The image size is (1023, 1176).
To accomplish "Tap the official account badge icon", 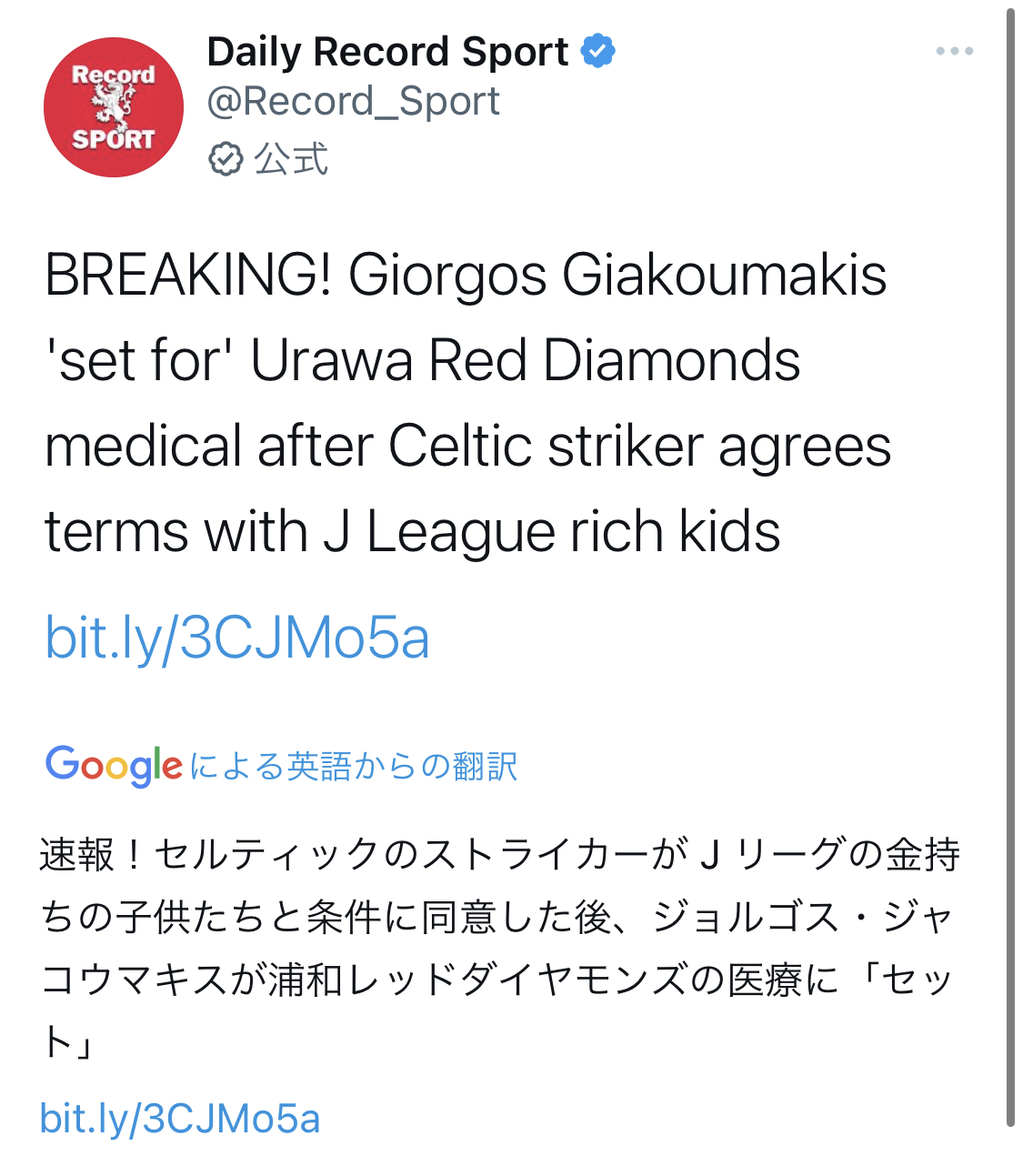I will pyautogui.click(x=225, y=159).
